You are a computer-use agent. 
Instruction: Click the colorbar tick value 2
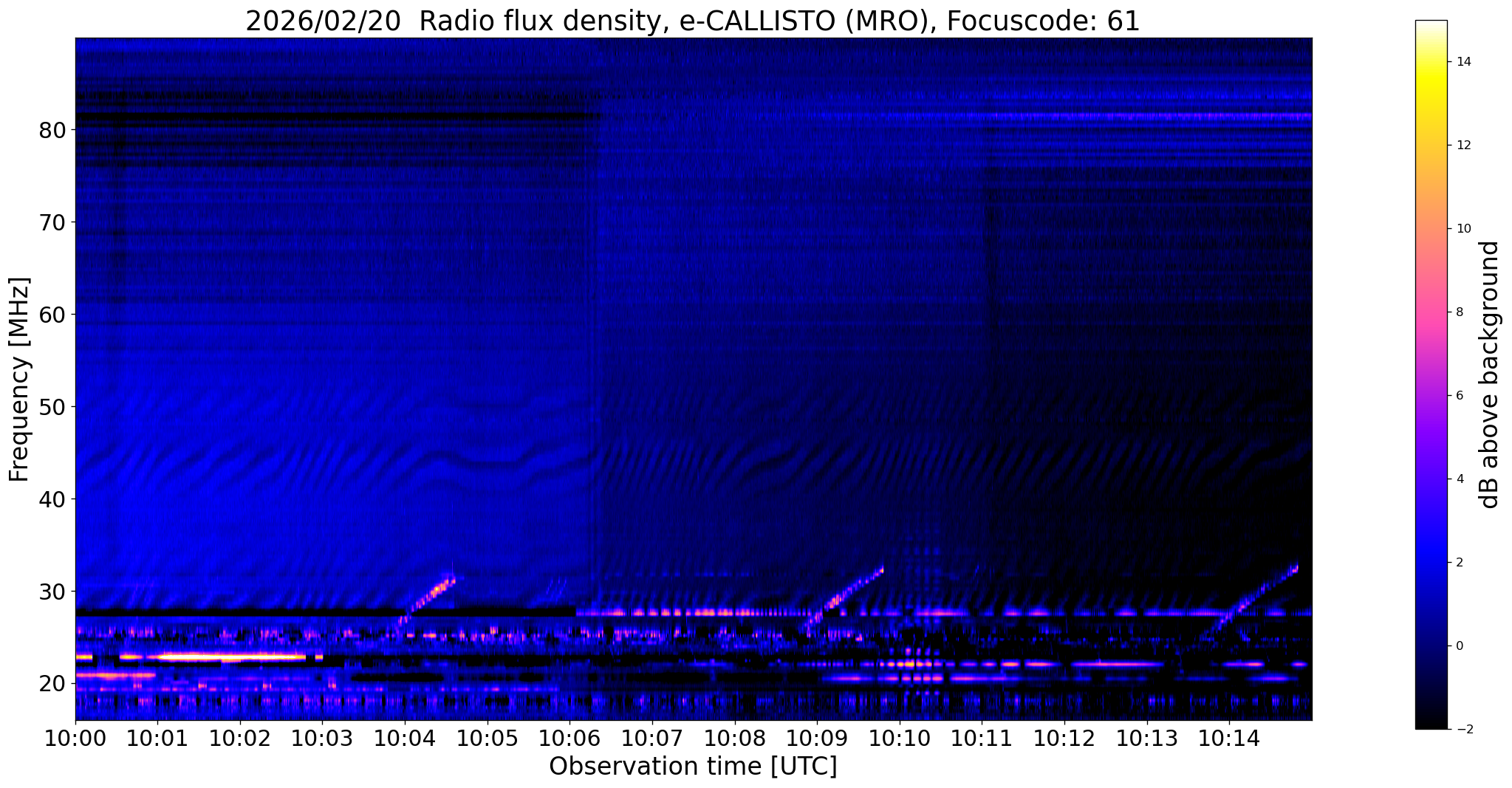(x=1460, y=563)
